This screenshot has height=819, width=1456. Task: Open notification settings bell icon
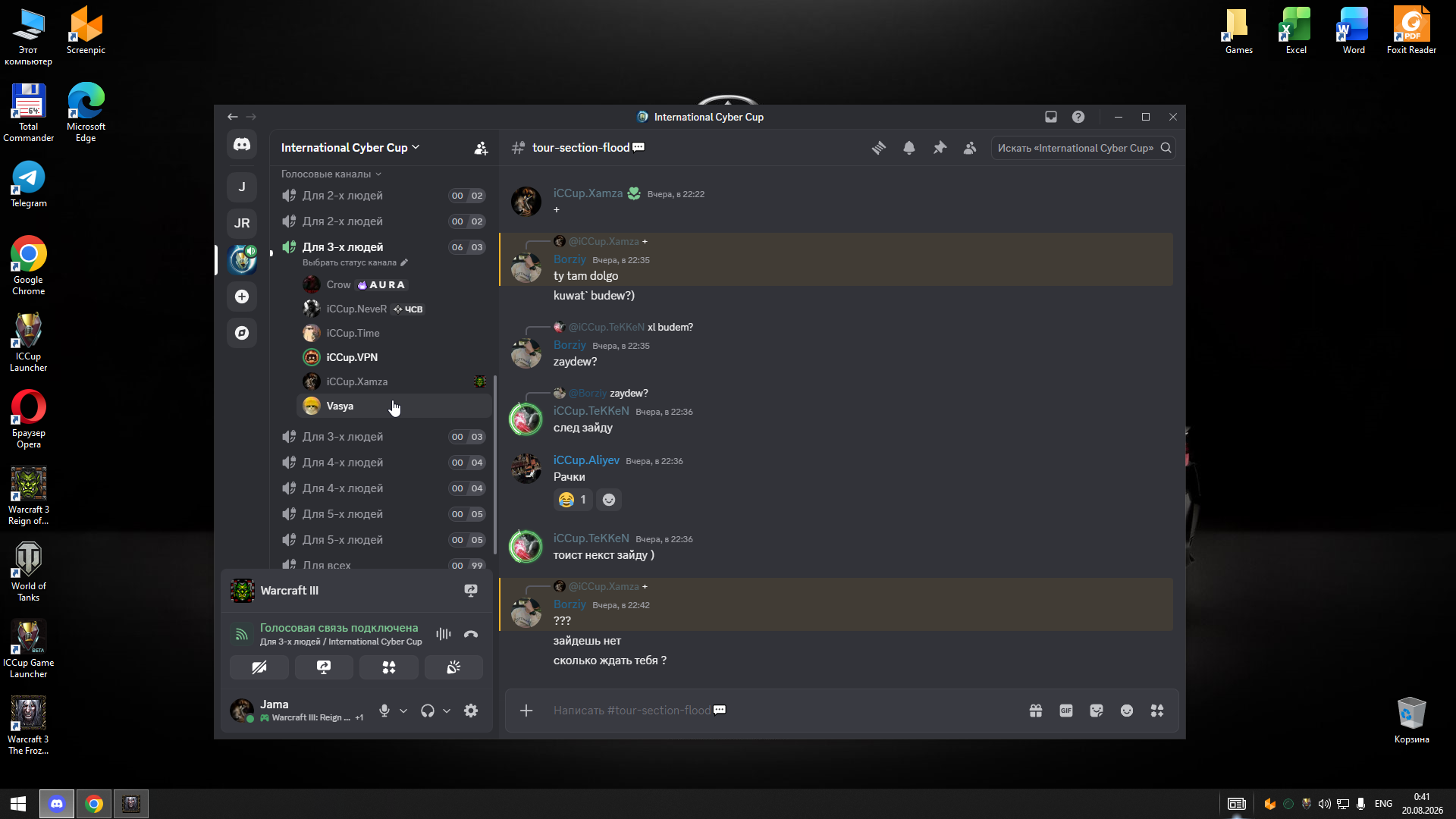pos(909,148)
